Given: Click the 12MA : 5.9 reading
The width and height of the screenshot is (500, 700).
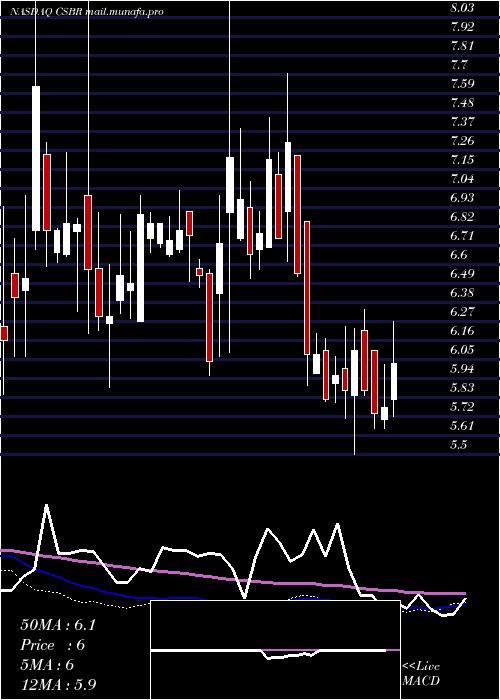Looking at the screenshot, I should [58, 685].
